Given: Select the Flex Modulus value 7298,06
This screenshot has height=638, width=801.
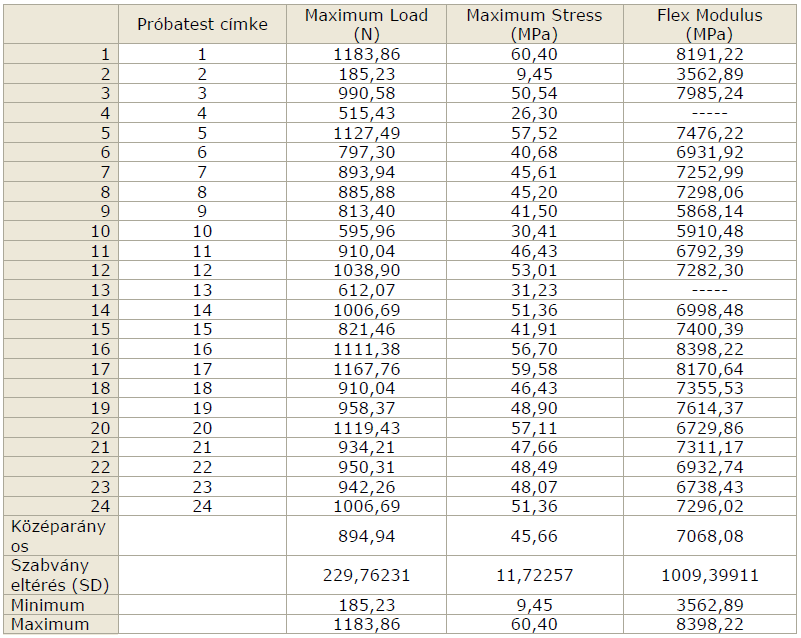Looking at the screenshot, I should click(x=710, y=192).
